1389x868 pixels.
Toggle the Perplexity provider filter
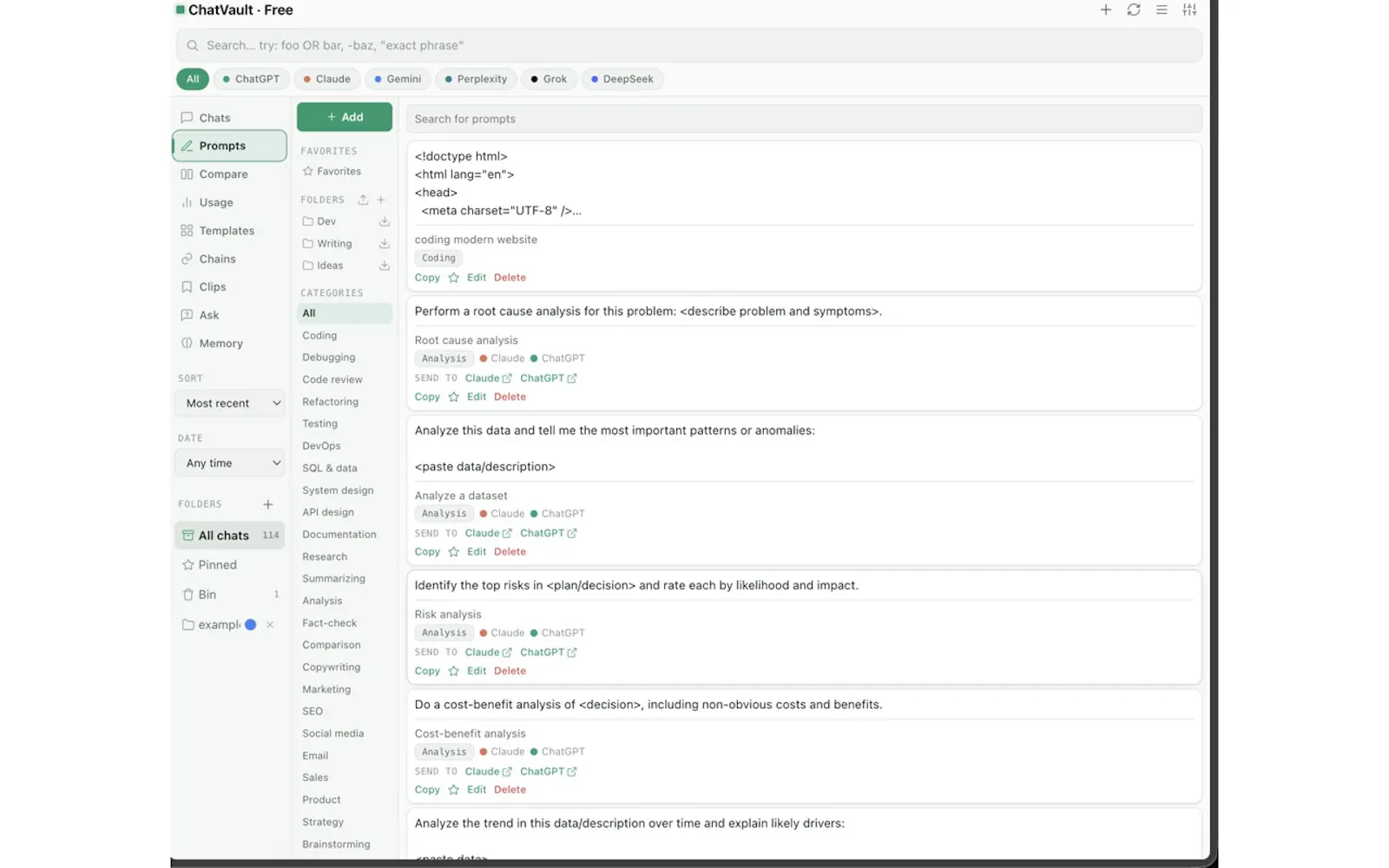pyautogui.click(x=476, y=79)
